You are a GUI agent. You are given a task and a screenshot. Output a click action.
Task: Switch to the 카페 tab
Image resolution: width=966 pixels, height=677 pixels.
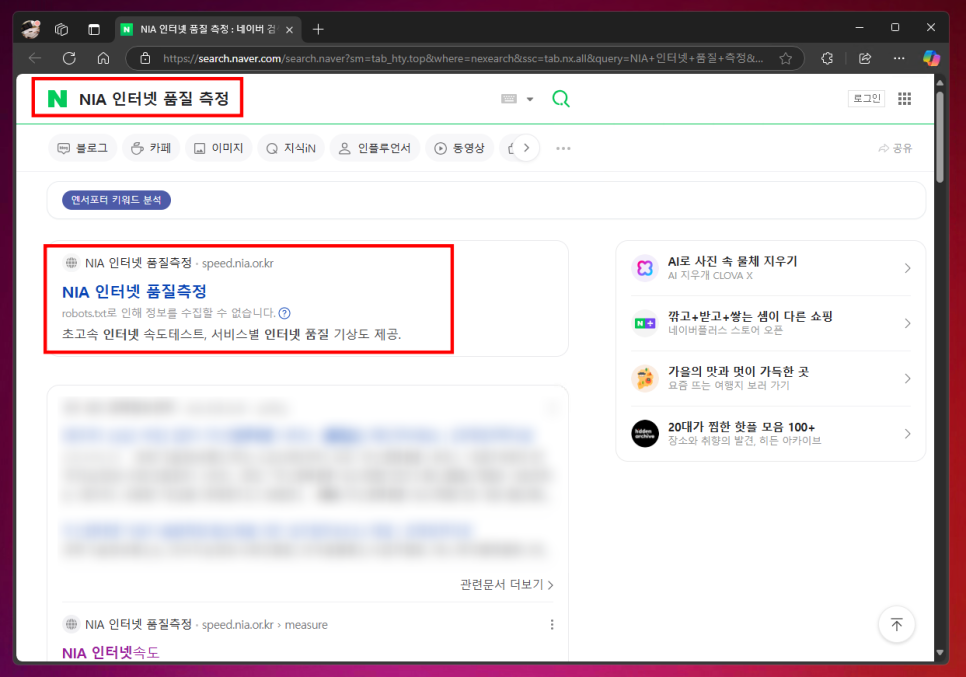tap(151, 148)
